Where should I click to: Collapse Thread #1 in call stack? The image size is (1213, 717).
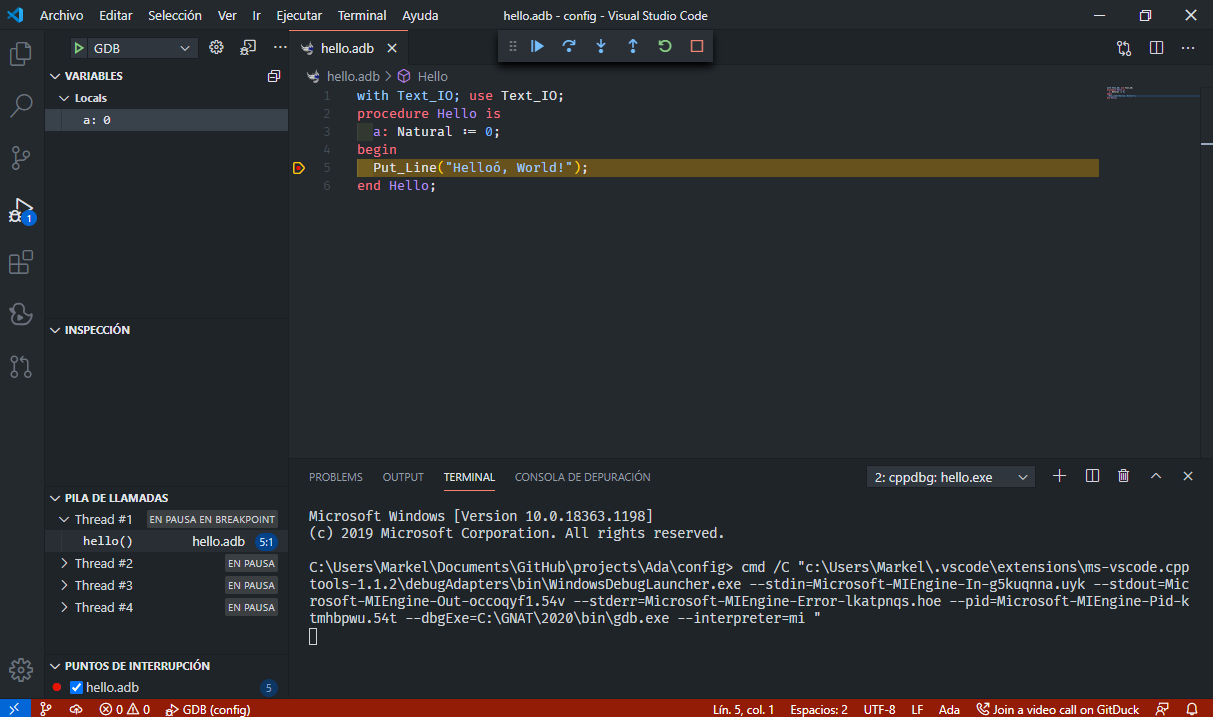pos(65,519)
